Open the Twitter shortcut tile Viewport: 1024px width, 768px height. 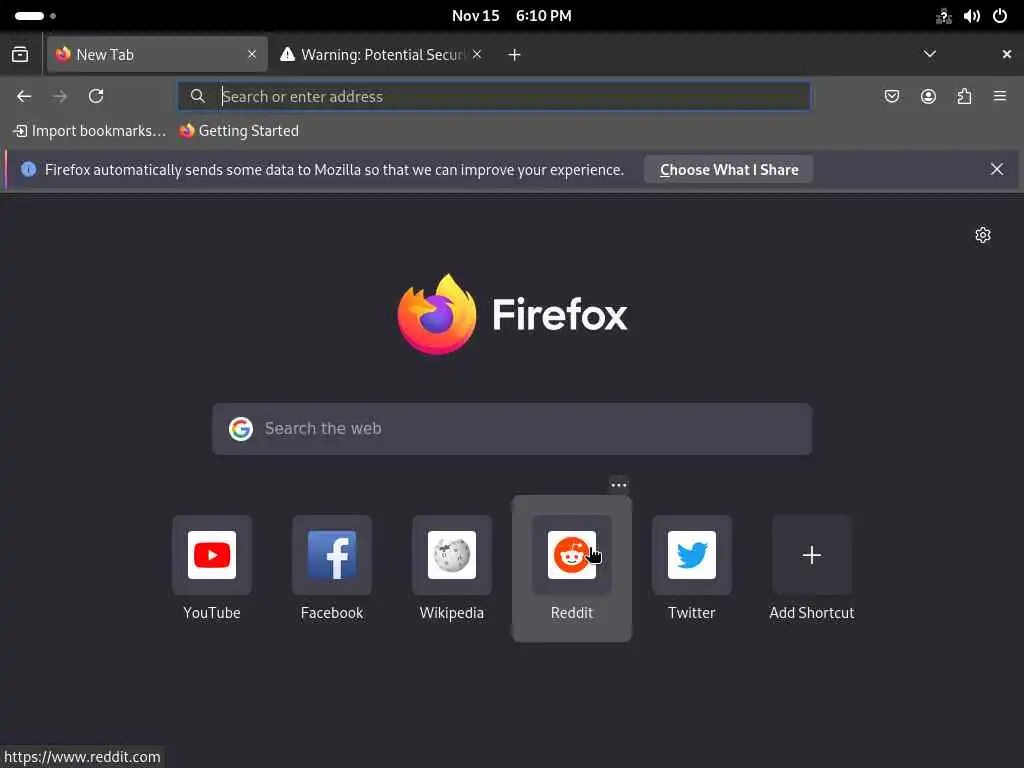[x=692, y=555]
